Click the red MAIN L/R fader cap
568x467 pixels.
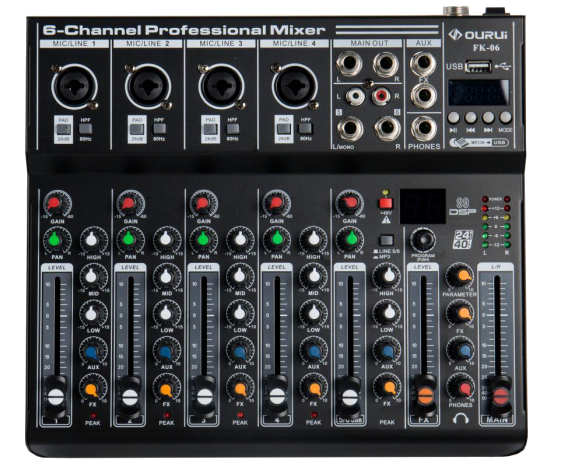[500, 395]
